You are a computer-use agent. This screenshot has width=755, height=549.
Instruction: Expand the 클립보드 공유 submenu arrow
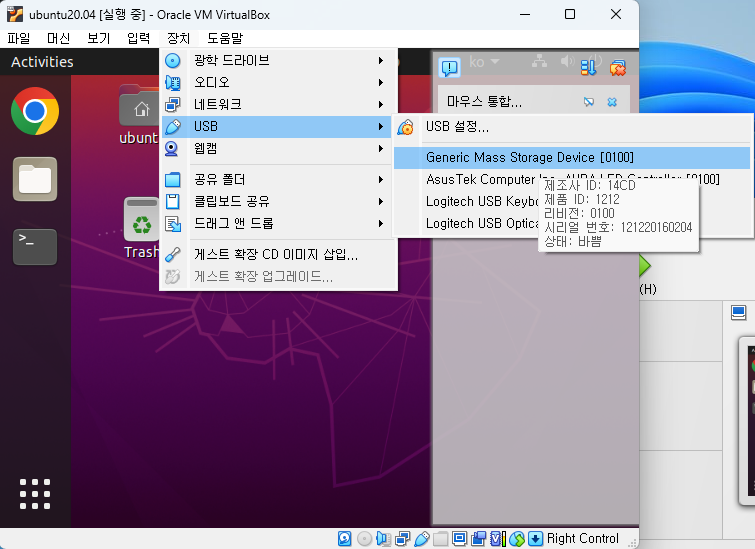(x=381, y=201)
